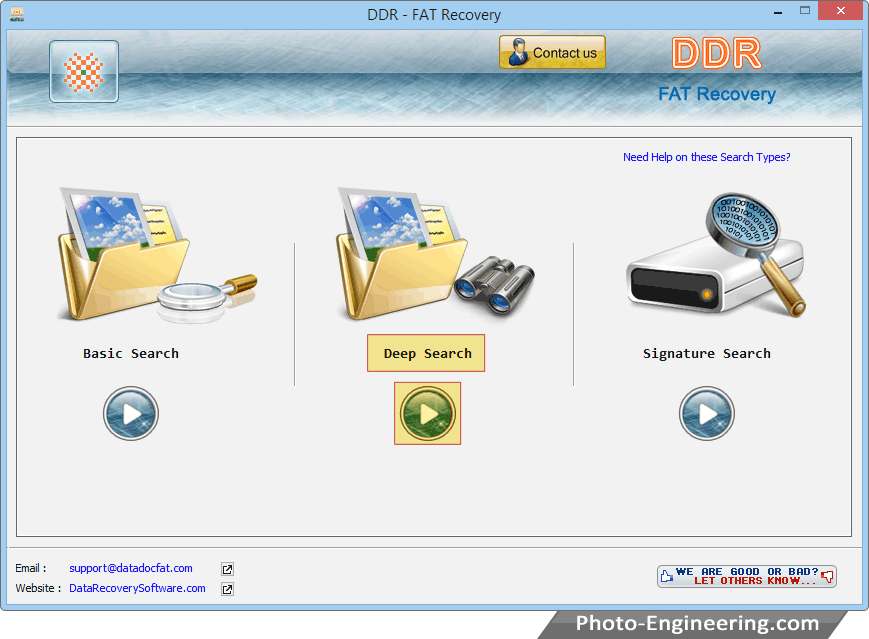Click the app icon in title bar
Viewport: 869px width, 639px height.
click(17, 14)
